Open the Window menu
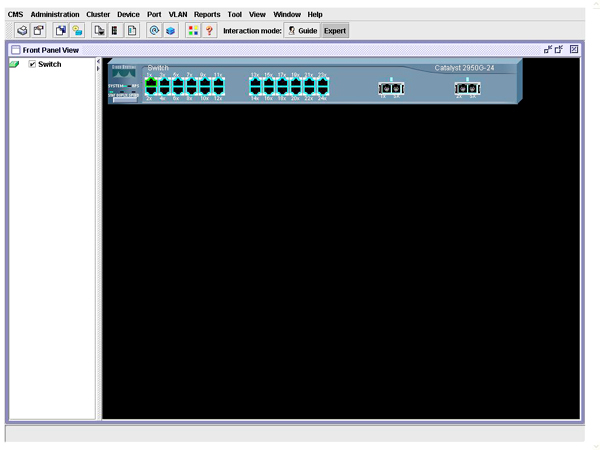 tap(287, 14)
